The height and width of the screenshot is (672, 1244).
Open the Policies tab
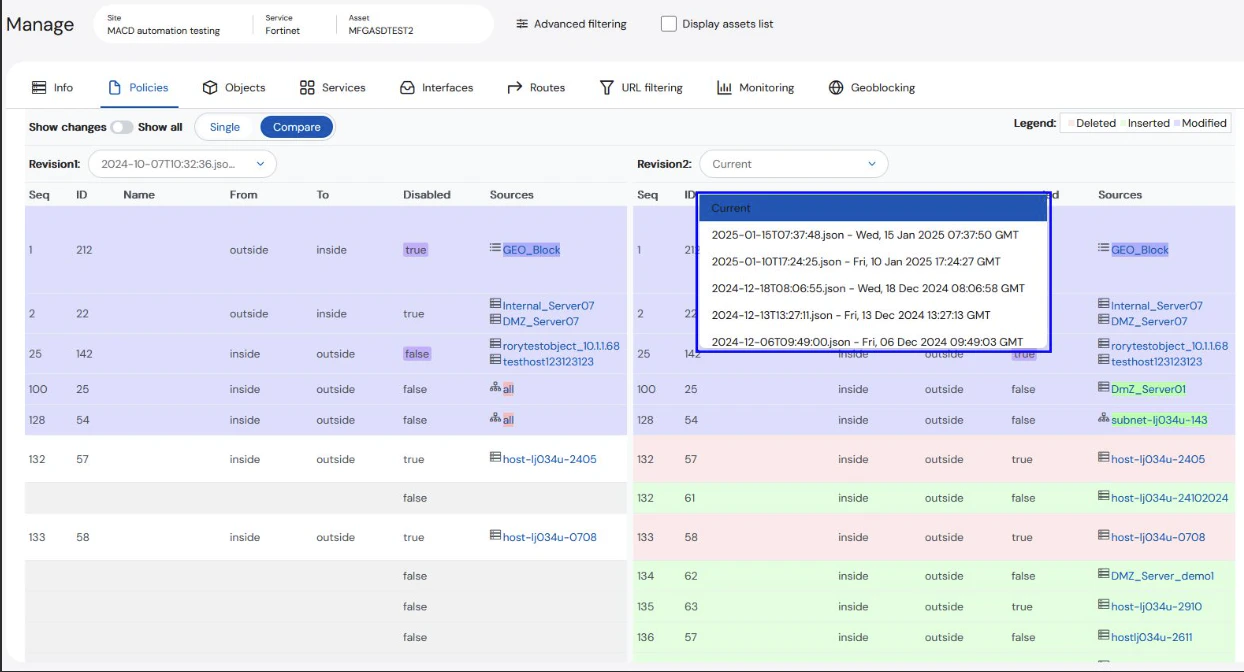pyautogui.click(x=139, y=88)
